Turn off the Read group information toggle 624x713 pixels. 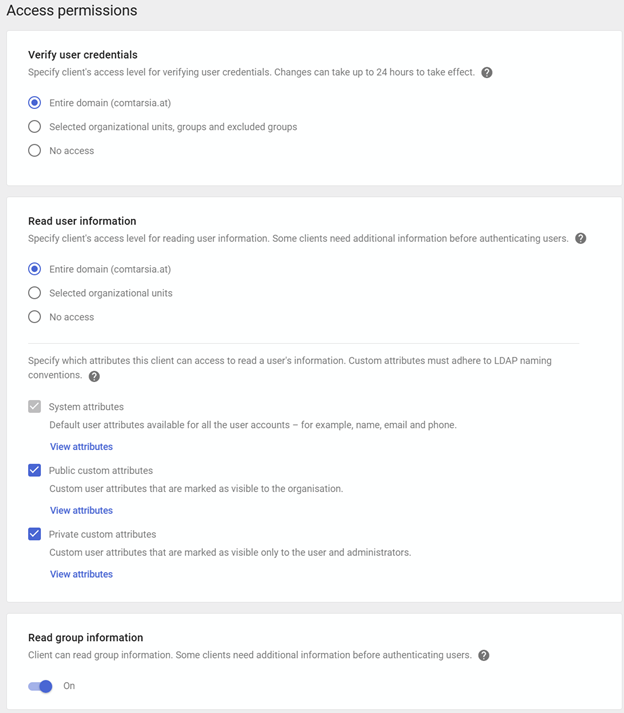41,686
